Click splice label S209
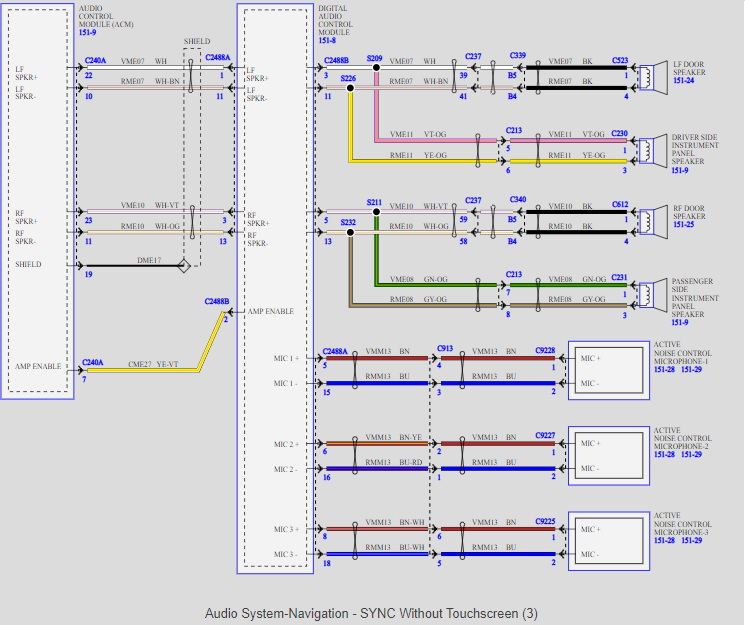The width and height of the screenshot is (745, 625). [x=374, y=58]
